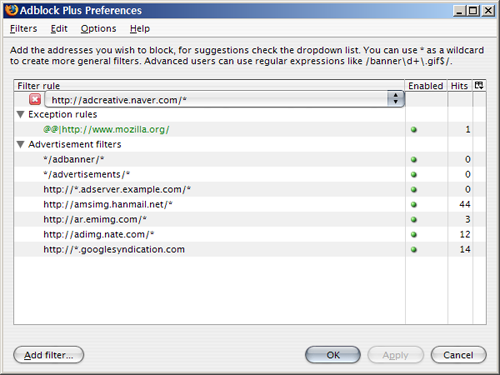Sort by the Enabled column header
The height and width of the screenshot is (375, 500).
point(426,86)
